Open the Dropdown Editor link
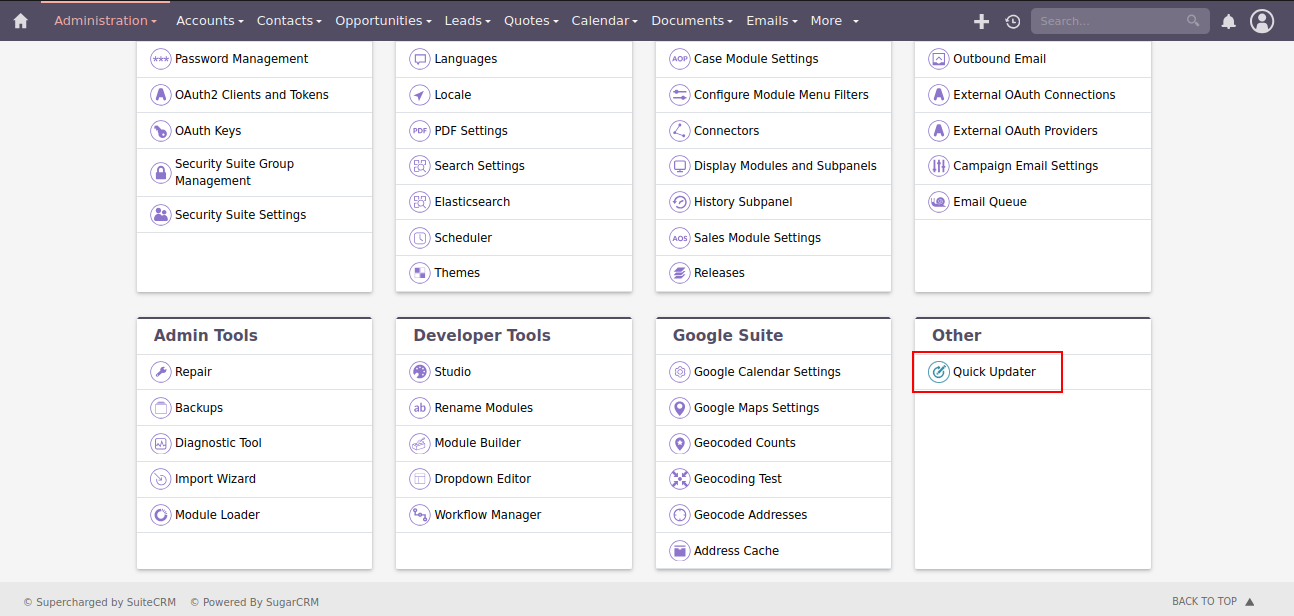1294x616 pixels. tap(483, 479)
